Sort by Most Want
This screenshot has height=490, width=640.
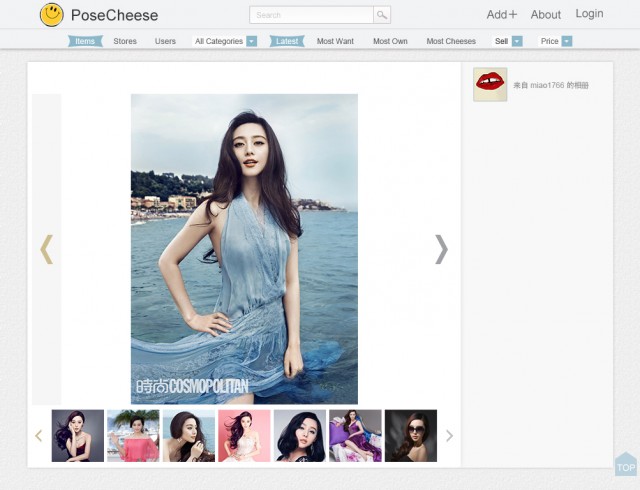(335, 41)
